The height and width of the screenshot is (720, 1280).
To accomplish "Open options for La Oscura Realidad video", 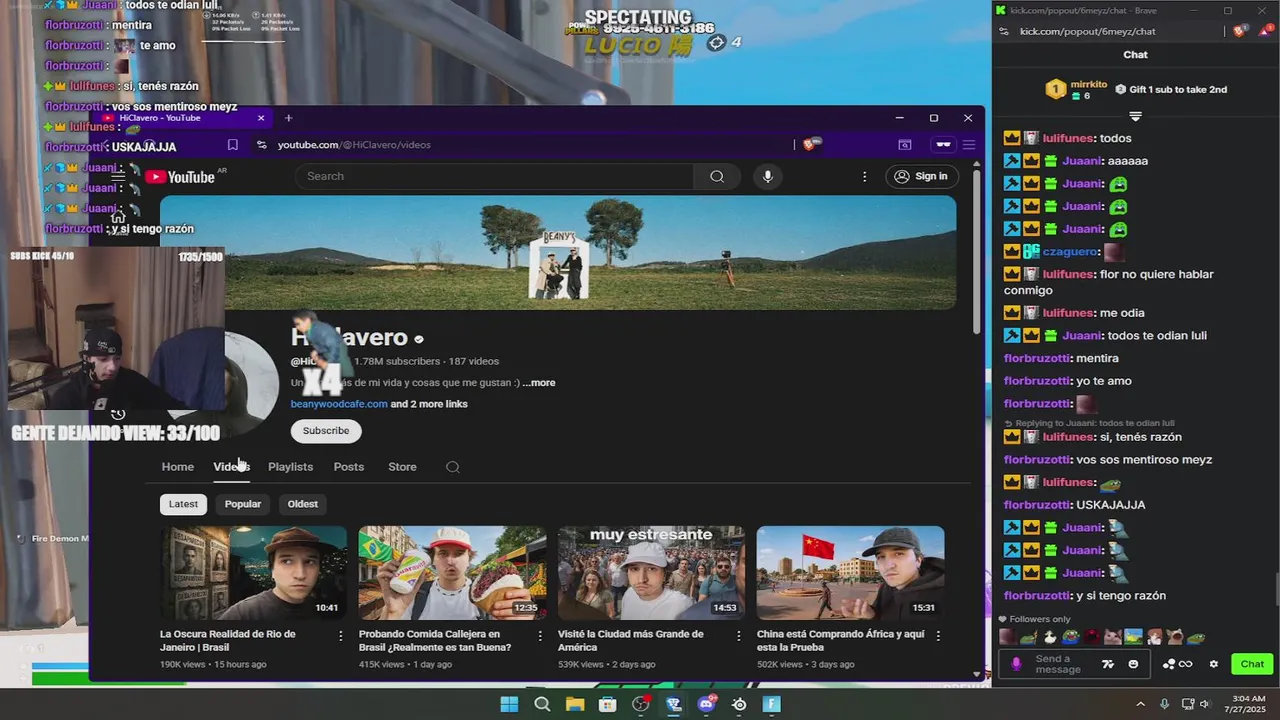I will click(x=340, y=635).
